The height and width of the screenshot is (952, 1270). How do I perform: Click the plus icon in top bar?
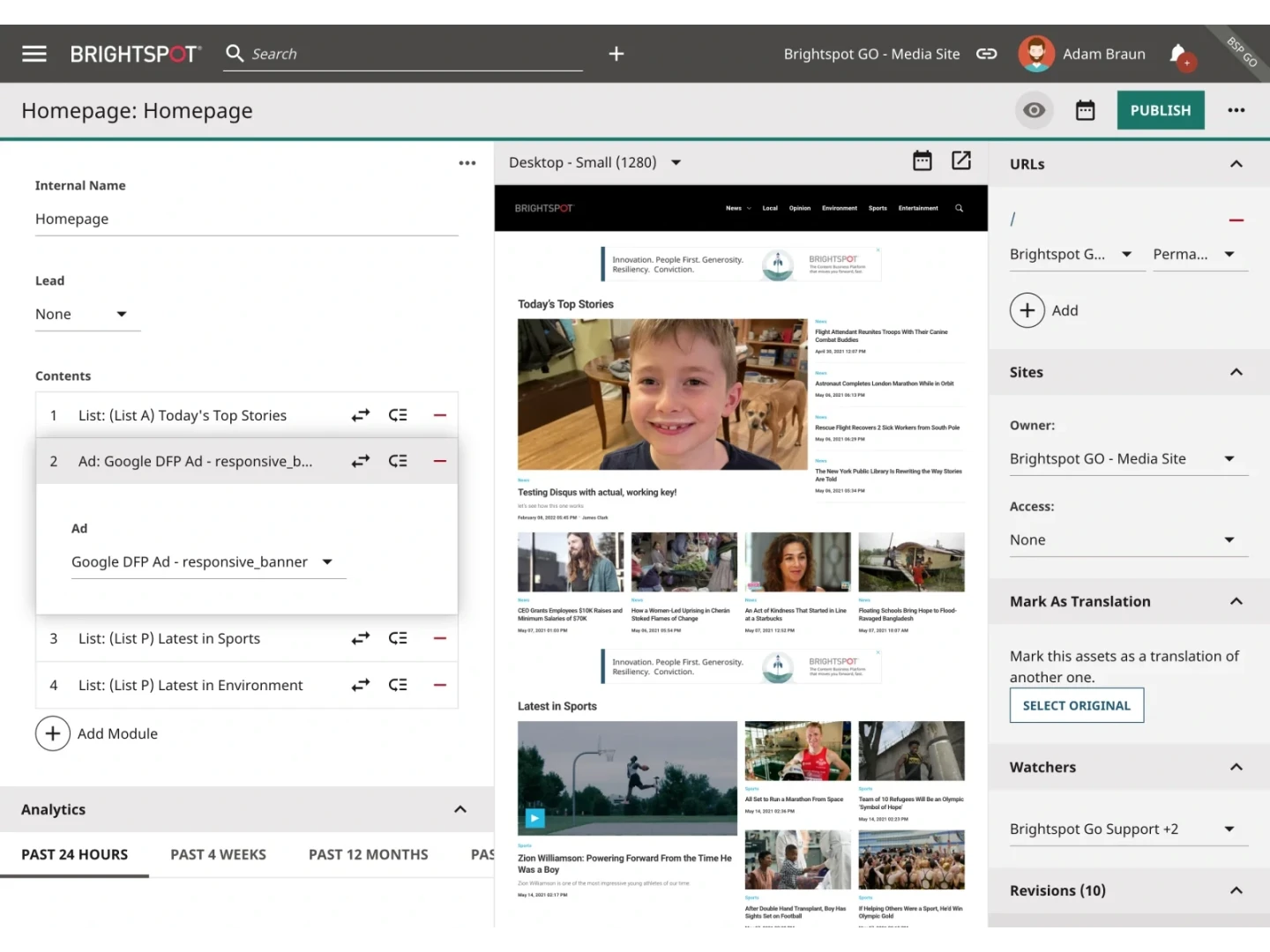[x=616, y=54]
